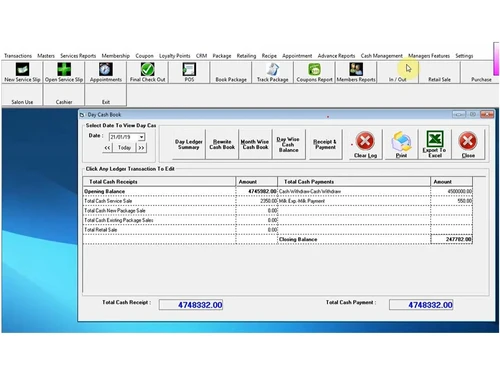The width and height of the screenshot is (500, 375).
Task: Click the Open Service Slip green plus icon
Action: click(64, 69)
